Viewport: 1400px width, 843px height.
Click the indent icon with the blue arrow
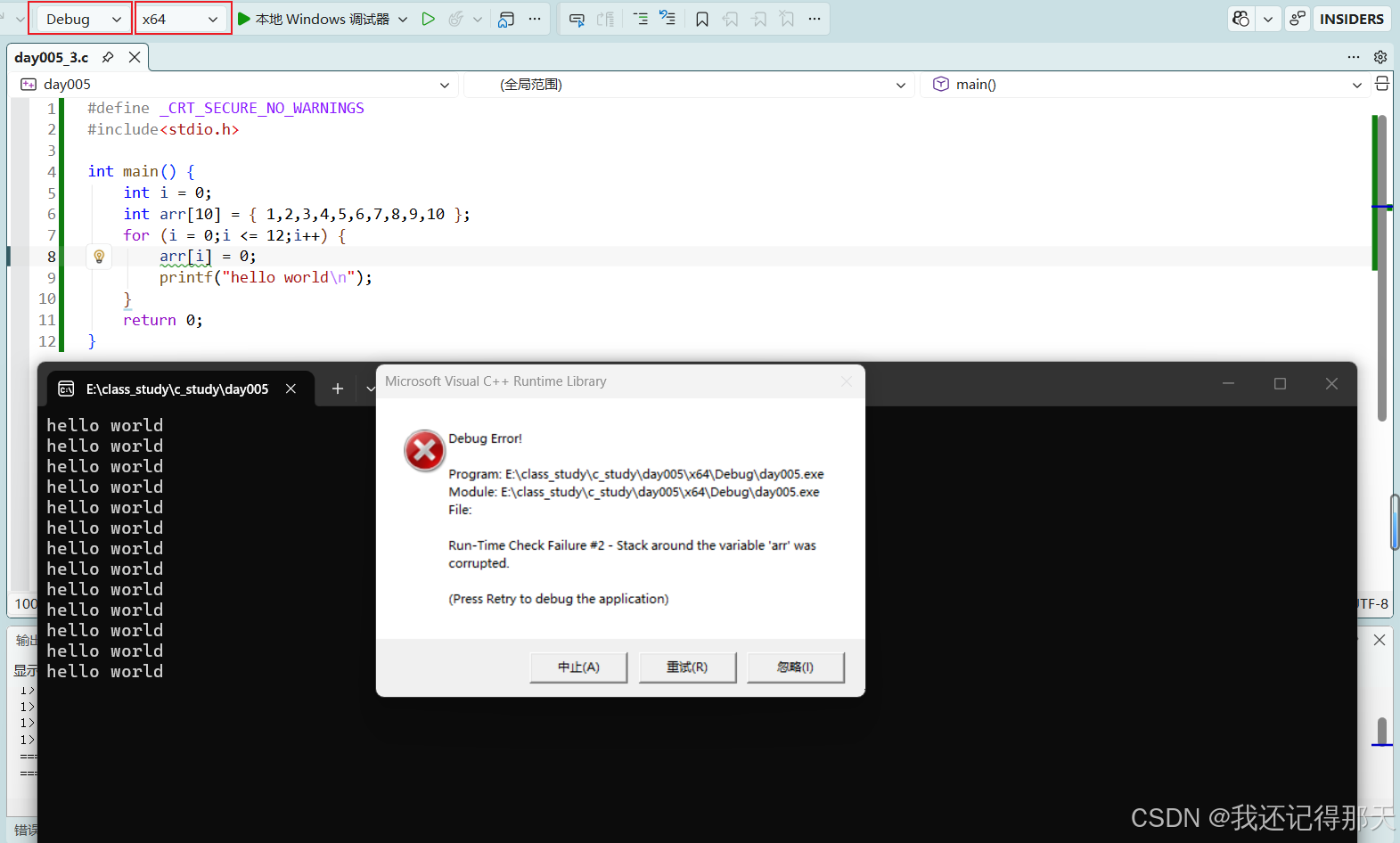[667, 19]
